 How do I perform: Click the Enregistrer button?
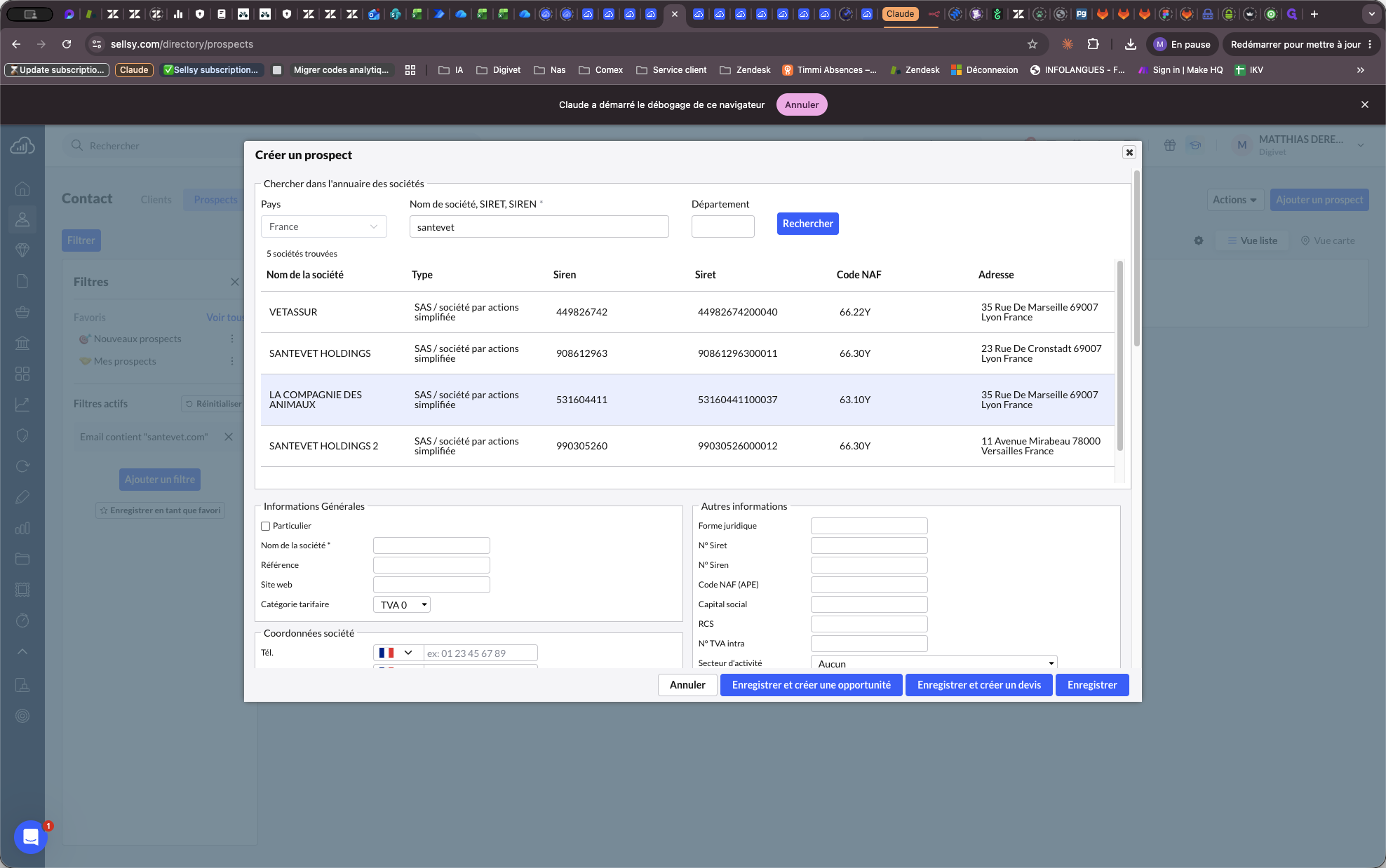1092,685
